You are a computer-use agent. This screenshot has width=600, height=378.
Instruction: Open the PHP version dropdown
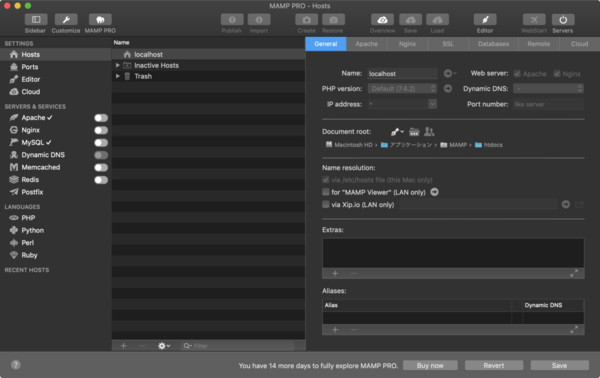pos(402,89)
